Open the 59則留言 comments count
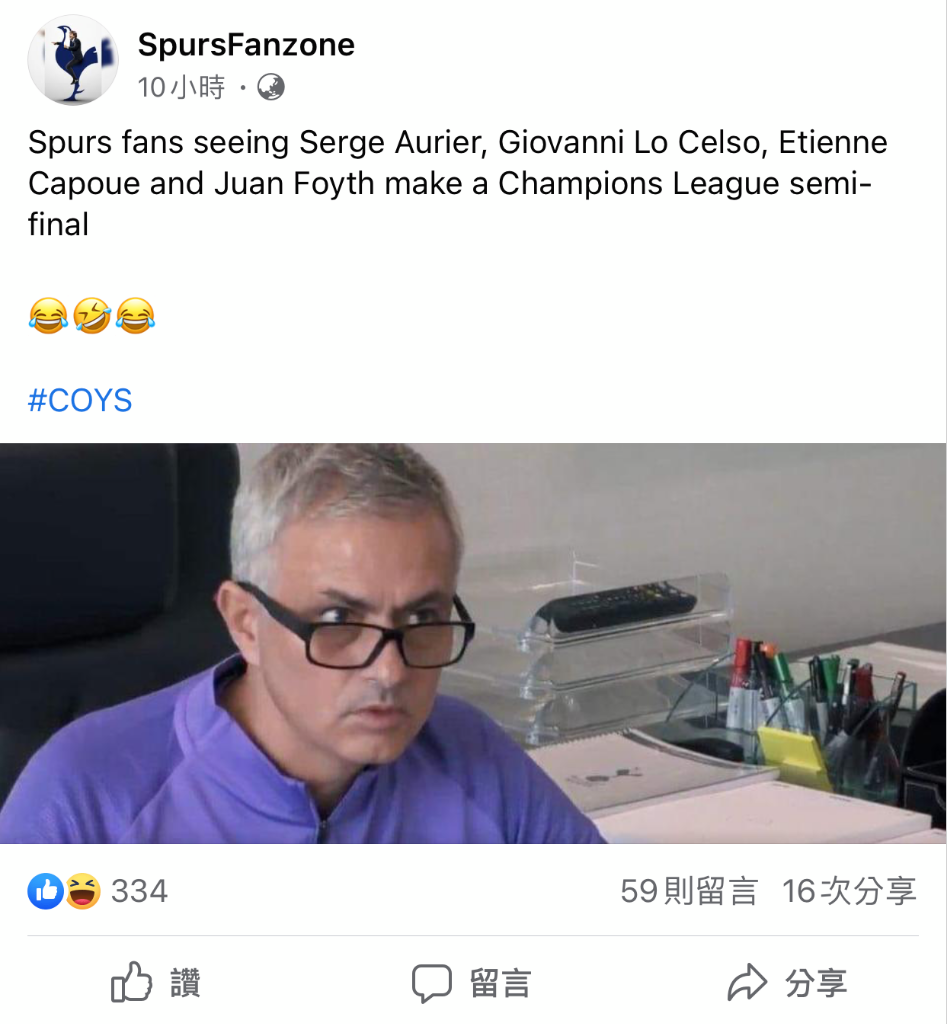This screenshot has height=1024, width=947. point(689,891)
